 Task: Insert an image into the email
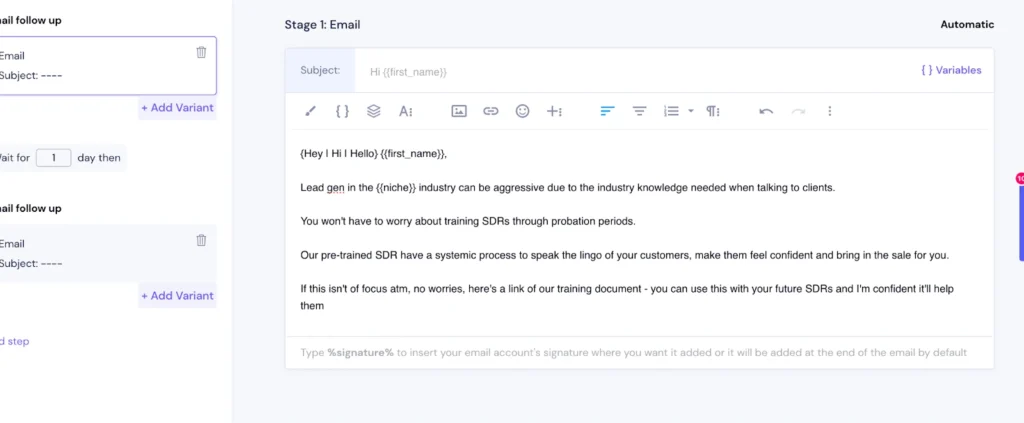tap(459, 111)
